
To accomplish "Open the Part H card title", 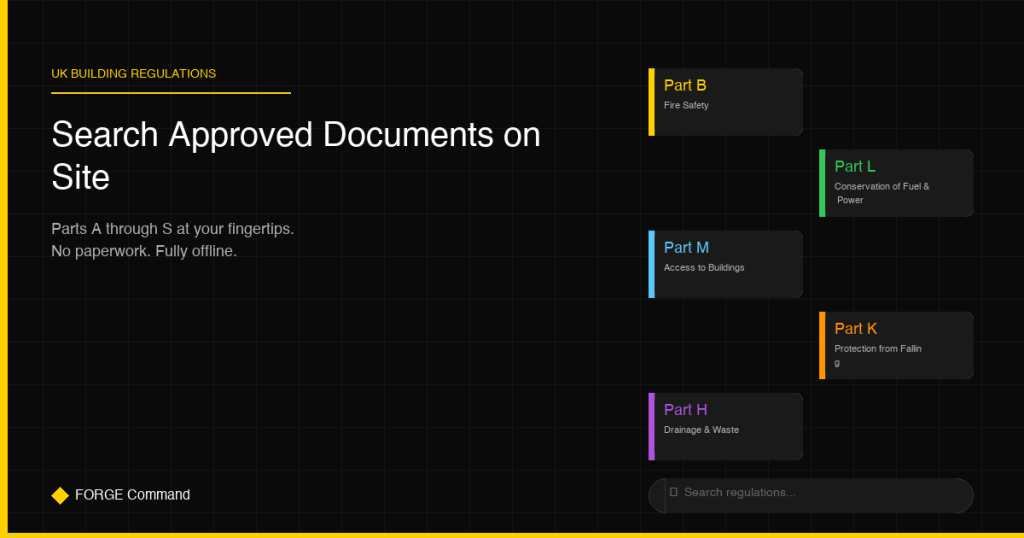I will click(685, 410).
